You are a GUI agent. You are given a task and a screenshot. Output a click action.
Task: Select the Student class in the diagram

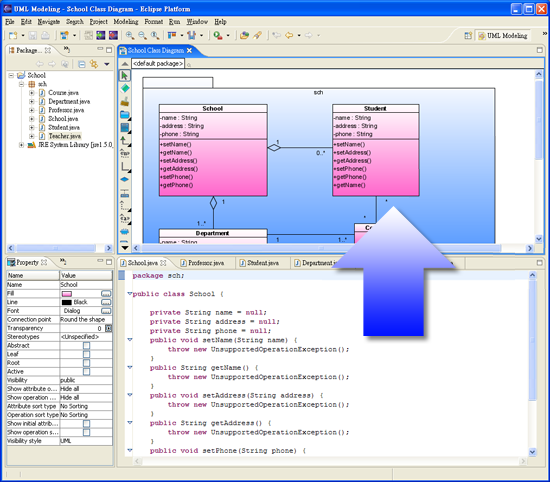coord(376,150)
